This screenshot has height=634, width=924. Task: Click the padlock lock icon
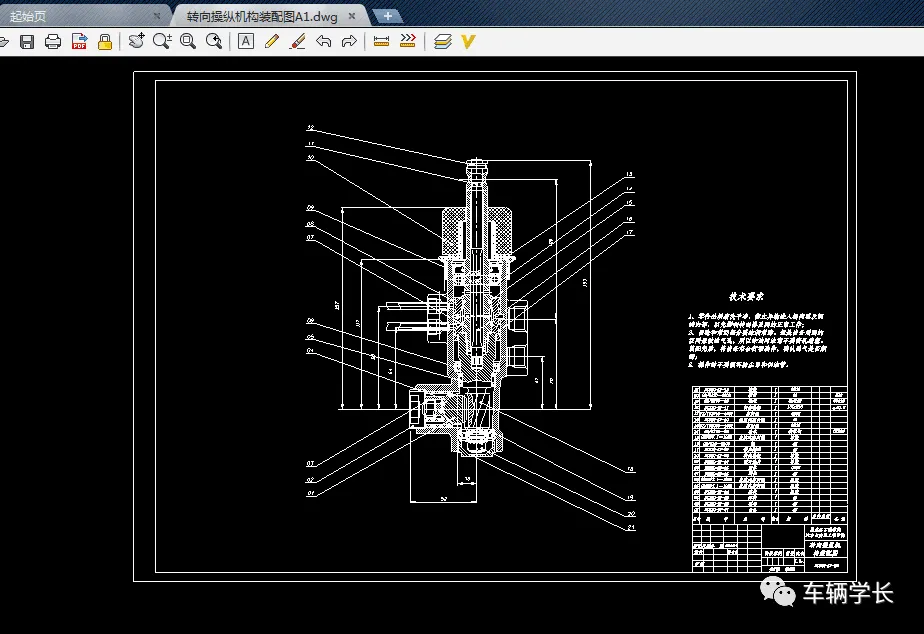(105, 41)
